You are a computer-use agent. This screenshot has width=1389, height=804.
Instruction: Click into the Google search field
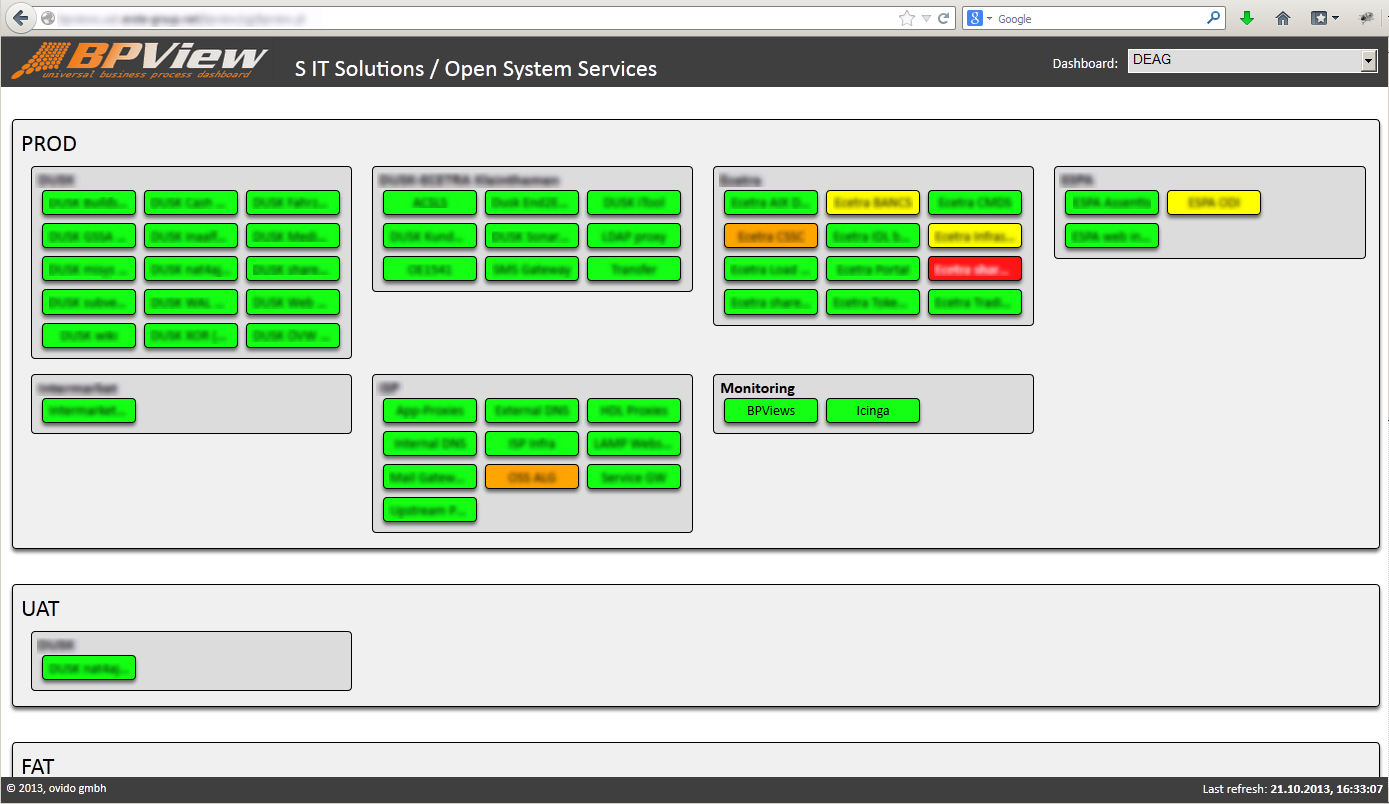[1100, 18]
